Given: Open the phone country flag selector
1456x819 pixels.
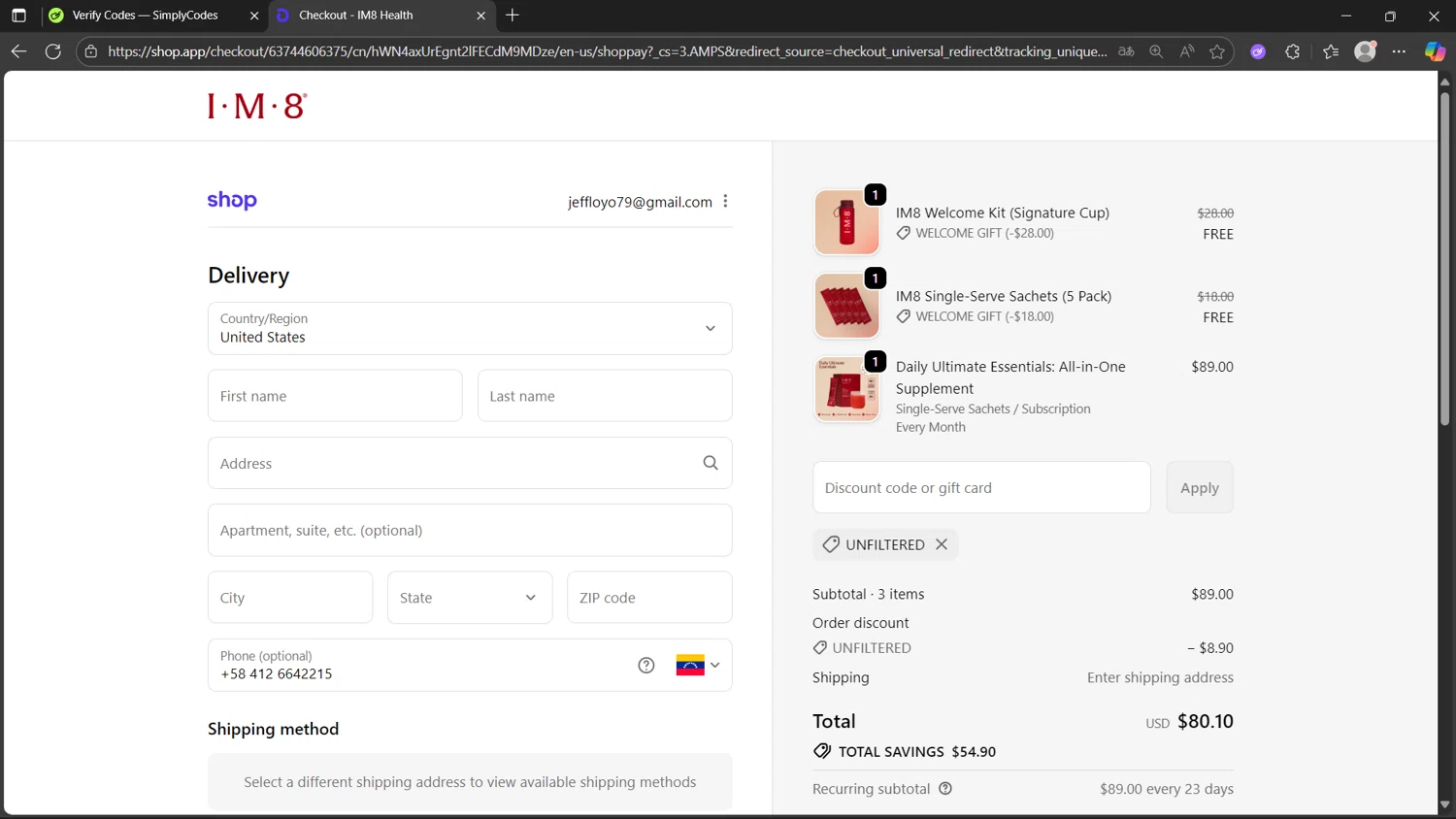Looking at the screenshot, I should click(698, 665).
